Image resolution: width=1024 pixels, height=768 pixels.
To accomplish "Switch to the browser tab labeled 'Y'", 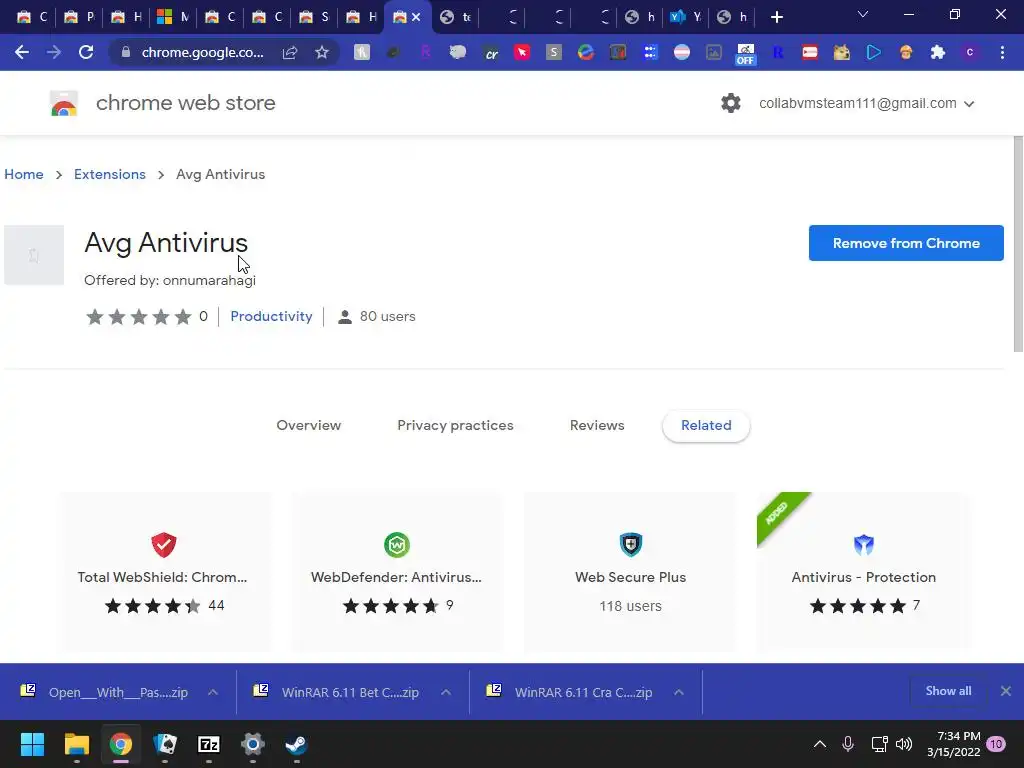I will [x=685, y=17].
